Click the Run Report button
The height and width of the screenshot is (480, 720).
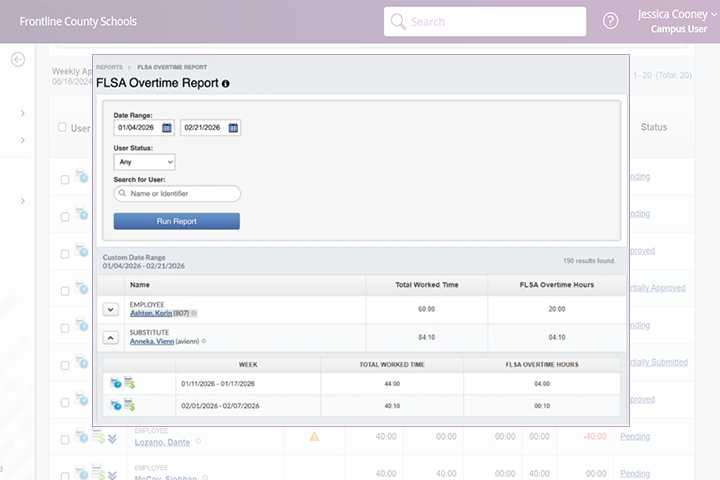(177, 221)
